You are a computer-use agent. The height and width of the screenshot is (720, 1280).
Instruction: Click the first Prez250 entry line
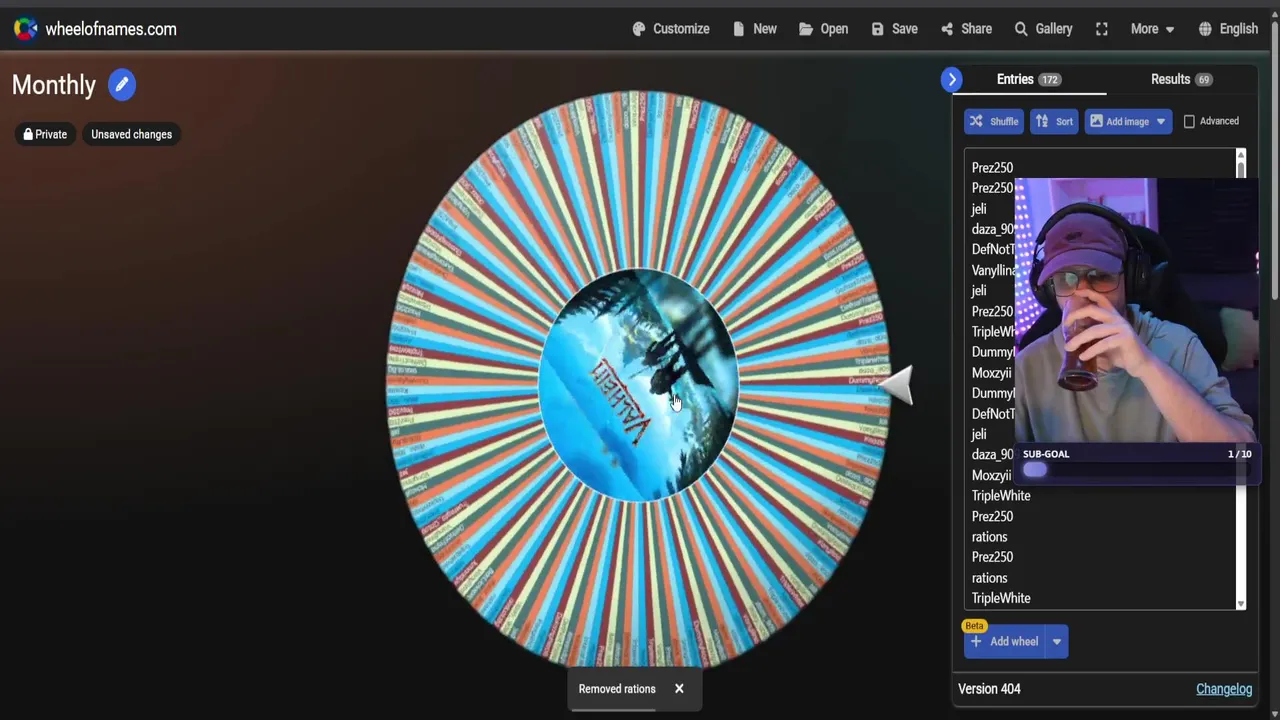(x=992, y=168)
